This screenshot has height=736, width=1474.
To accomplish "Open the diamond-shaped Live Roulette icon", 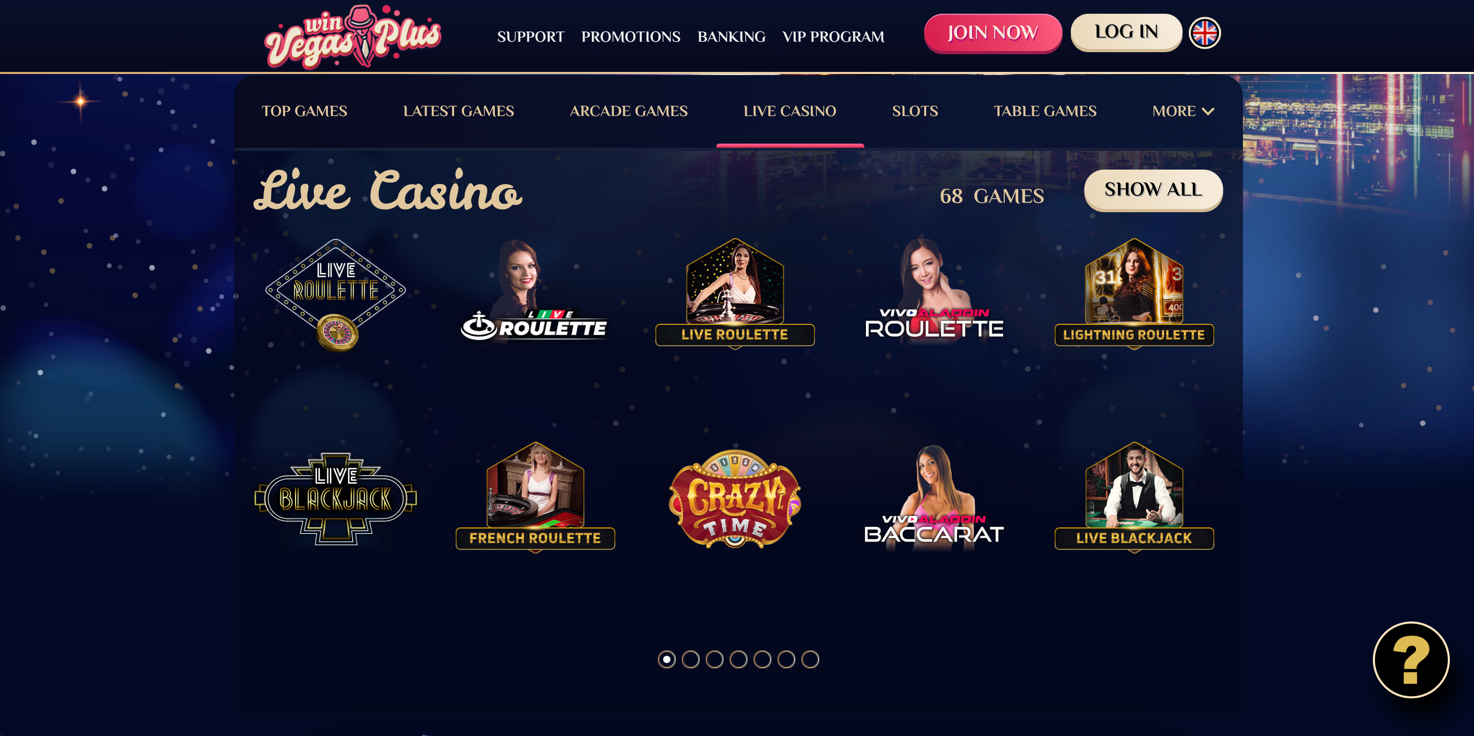I will pos(335,294).
